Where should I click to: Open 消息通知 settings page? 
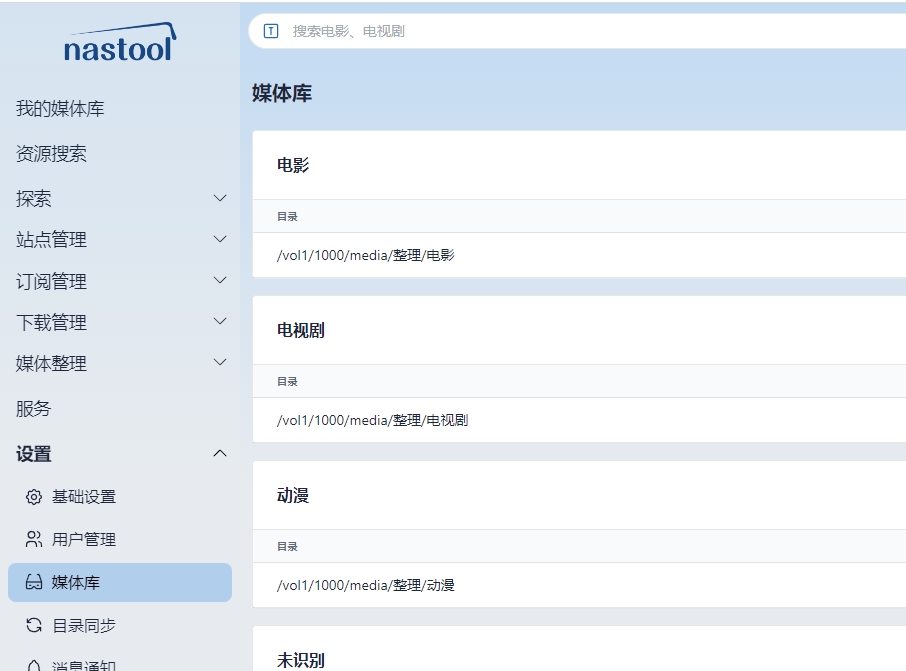[x=84, y=666]
